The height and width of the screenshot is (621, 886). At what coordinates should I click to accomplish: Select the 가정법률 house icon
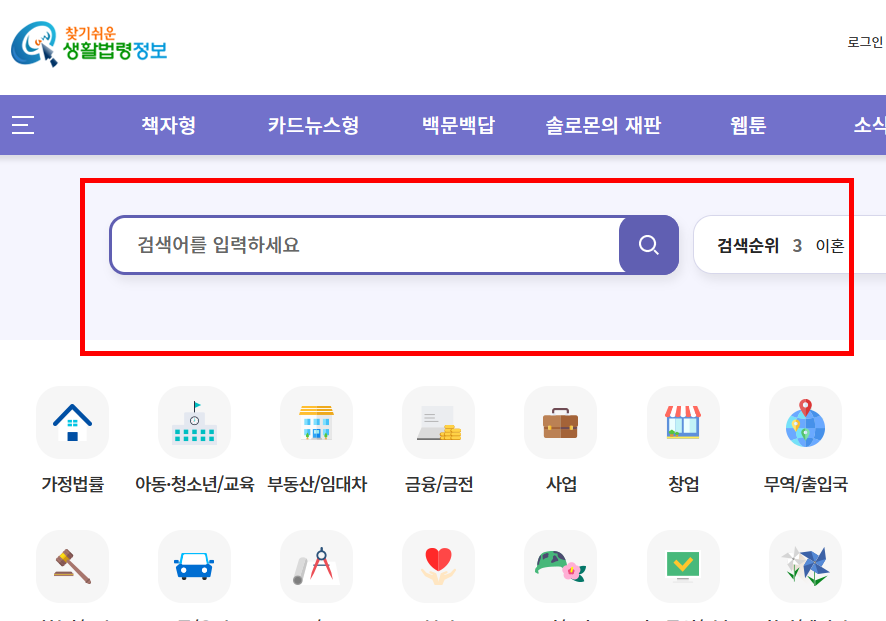click(72, 421)
